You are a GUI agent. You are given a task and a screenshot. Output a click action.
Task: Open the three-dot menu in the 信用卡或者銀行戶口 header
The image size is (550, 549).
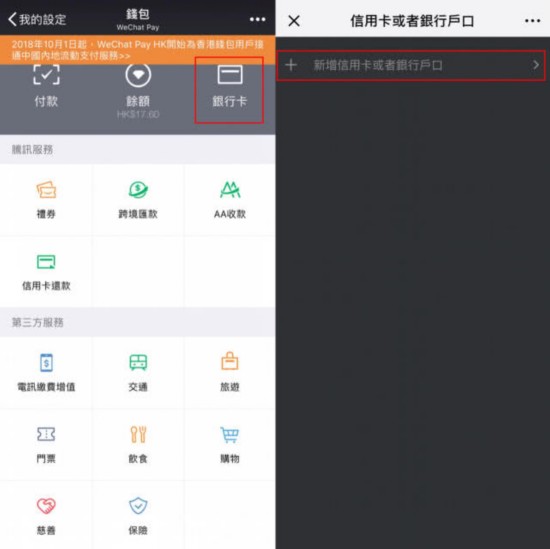click(x=532, y=21)
